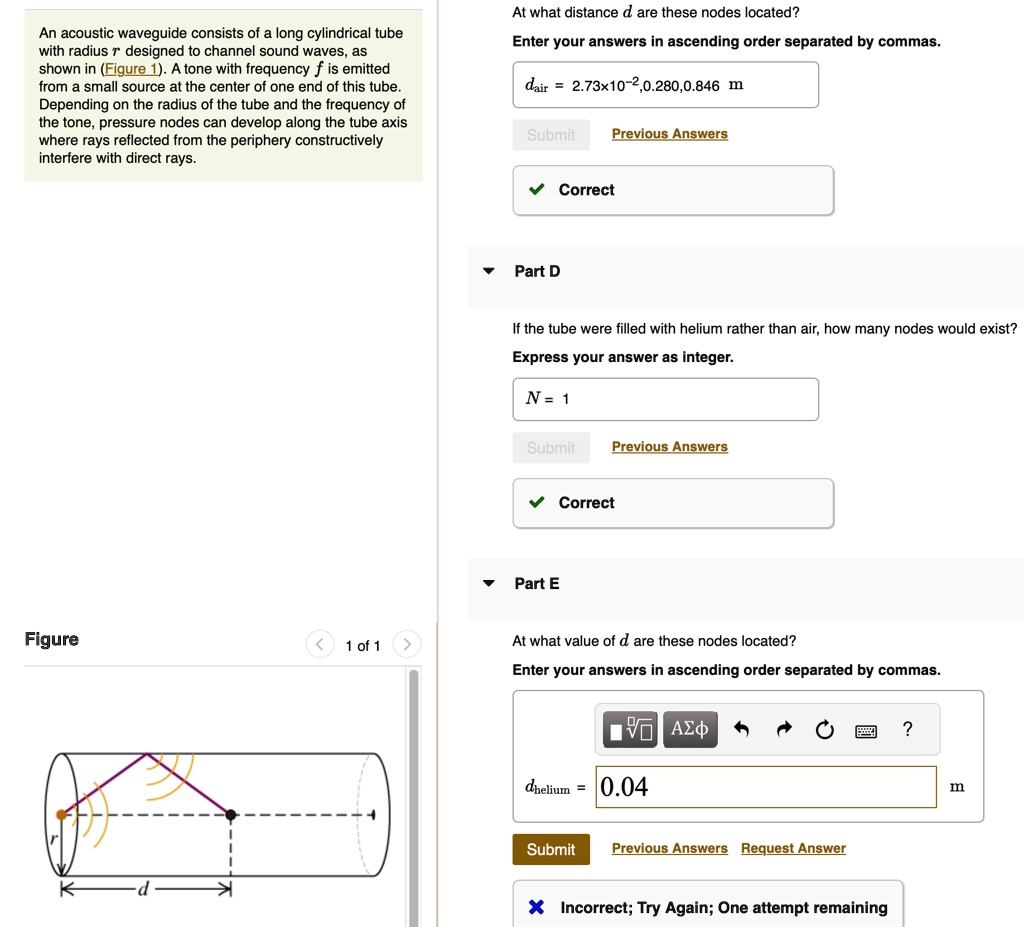Click the Submit button in Part E
The height and width of the screenshot is (927, 1024).
pyautogui.click(x=550, y=848)
